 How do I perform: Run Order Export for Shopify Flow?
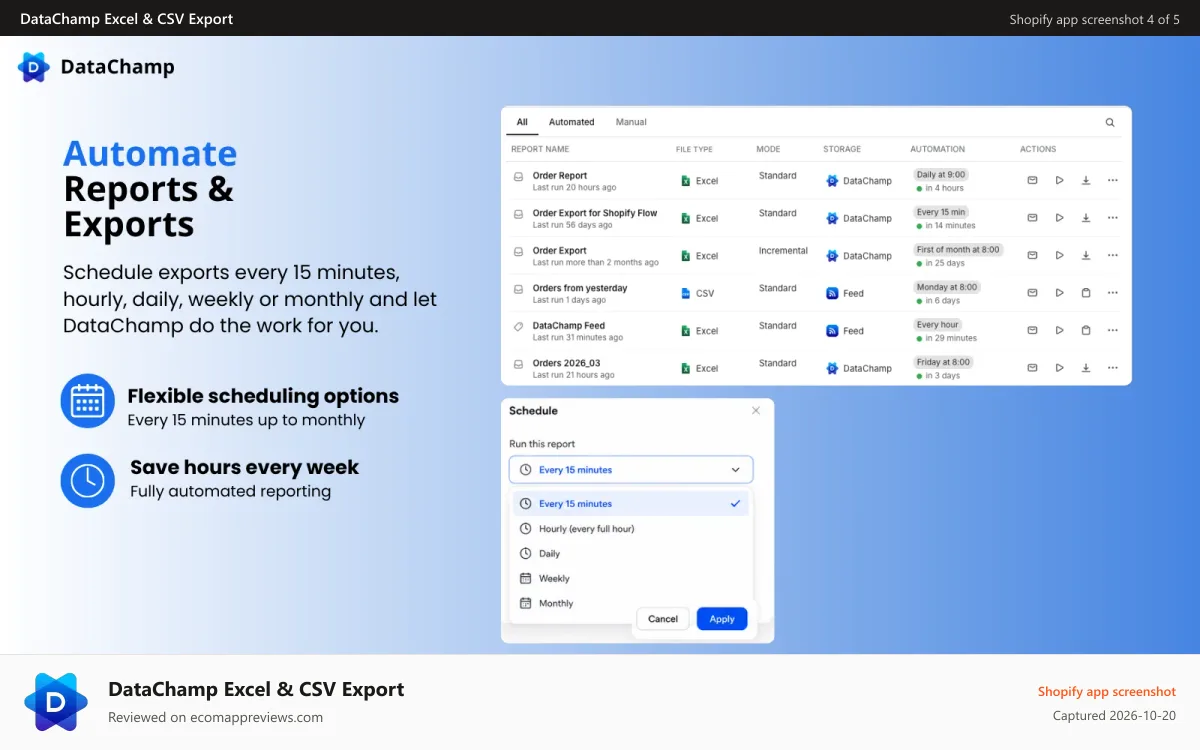(x=1059, y=218)
